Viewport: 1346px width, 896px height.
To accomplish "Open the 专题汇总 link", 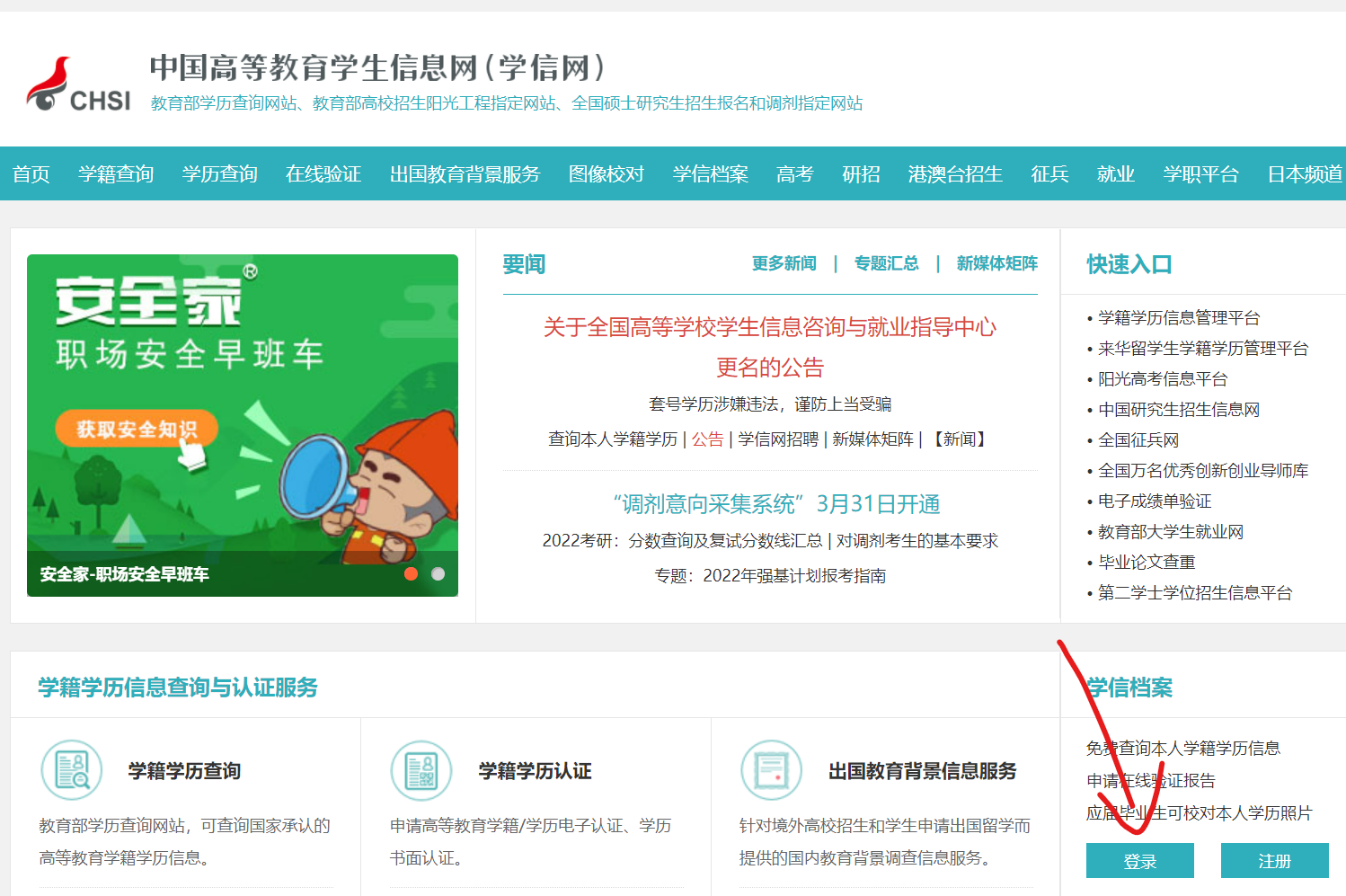I will click(x=887, y=263).
